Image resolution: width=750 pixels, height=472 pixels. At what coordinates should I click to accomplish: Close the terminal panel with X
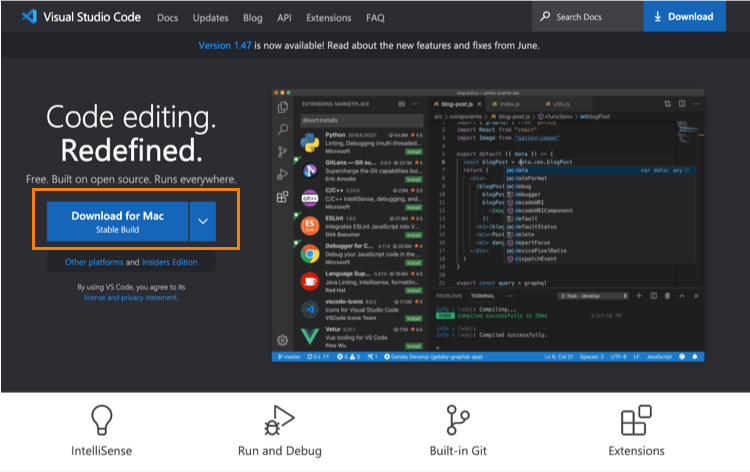pos(696,296)
